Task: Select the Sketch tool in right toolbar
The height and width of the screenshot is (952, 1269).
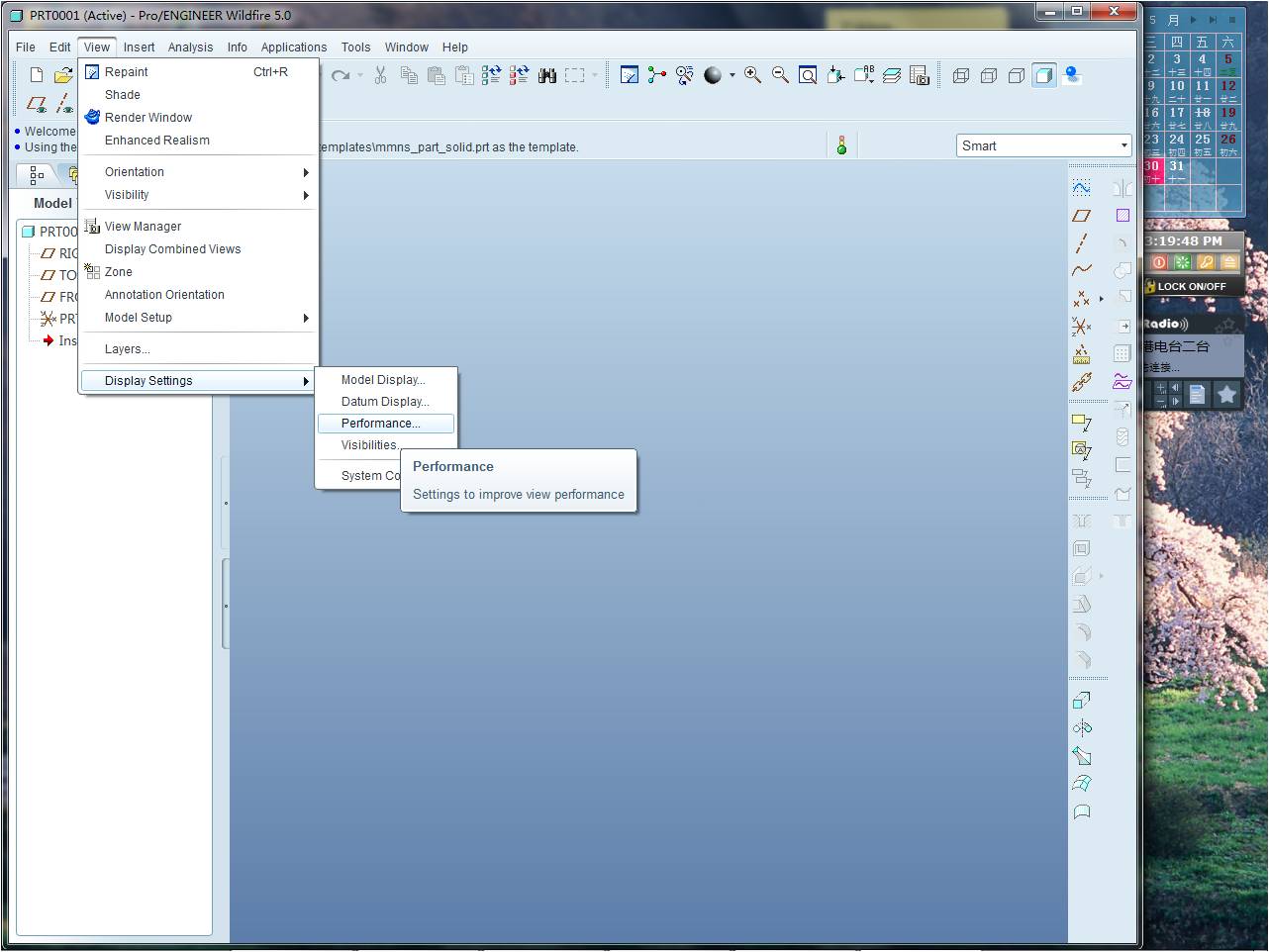Action: point(1081,187)
